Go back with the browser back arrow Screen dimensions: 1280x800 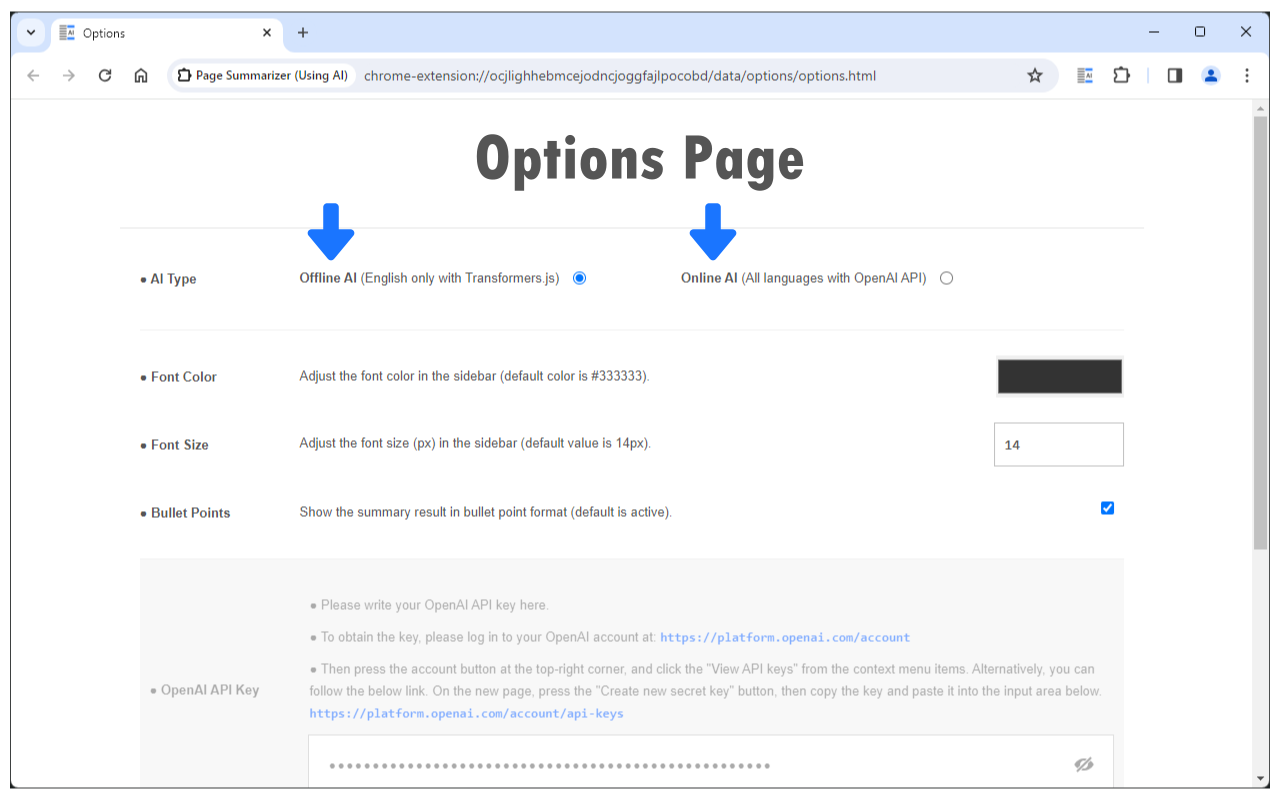33,75
